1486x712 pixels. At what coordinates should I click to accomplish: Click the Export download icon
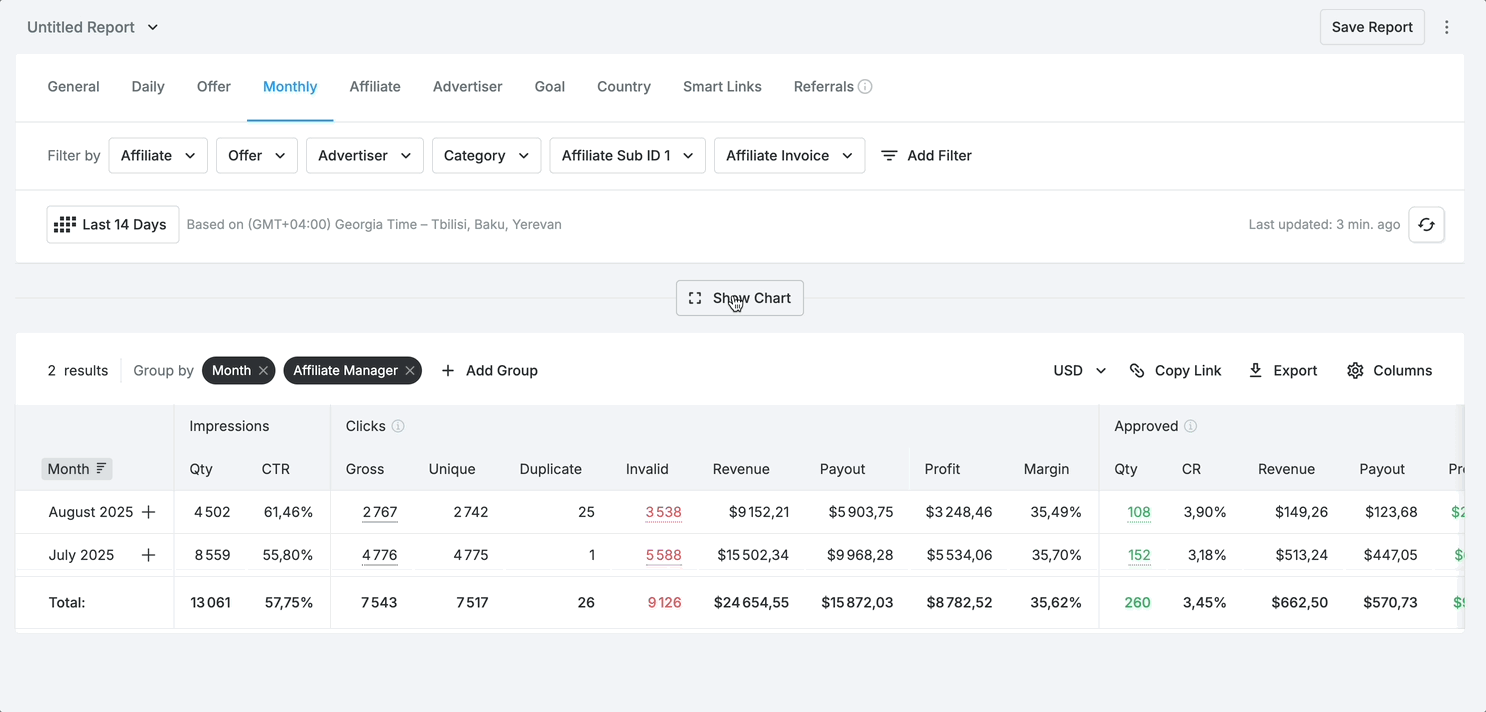coord(1255,371)
